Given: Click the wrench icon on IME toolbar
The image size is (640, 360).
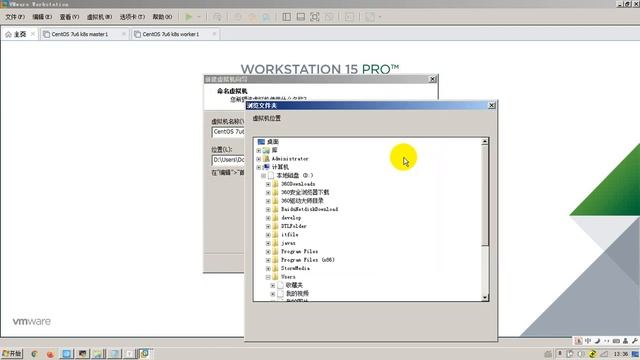Looking at the screenshot, I should click(634, 341).
